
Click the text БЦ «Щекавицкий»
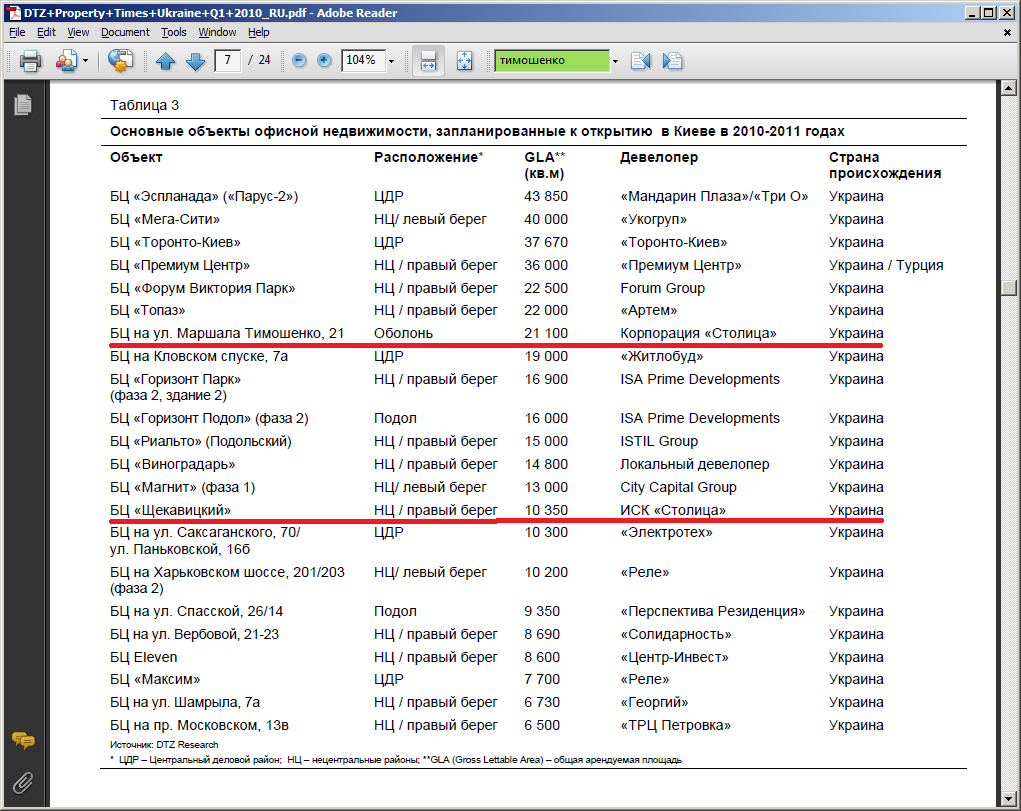click(x=170, y=510)
